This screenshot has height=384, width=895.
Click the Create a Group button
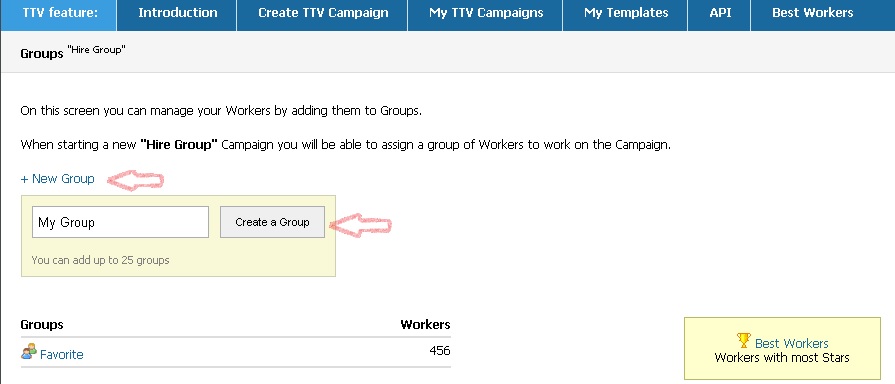[x=272, y=222]
